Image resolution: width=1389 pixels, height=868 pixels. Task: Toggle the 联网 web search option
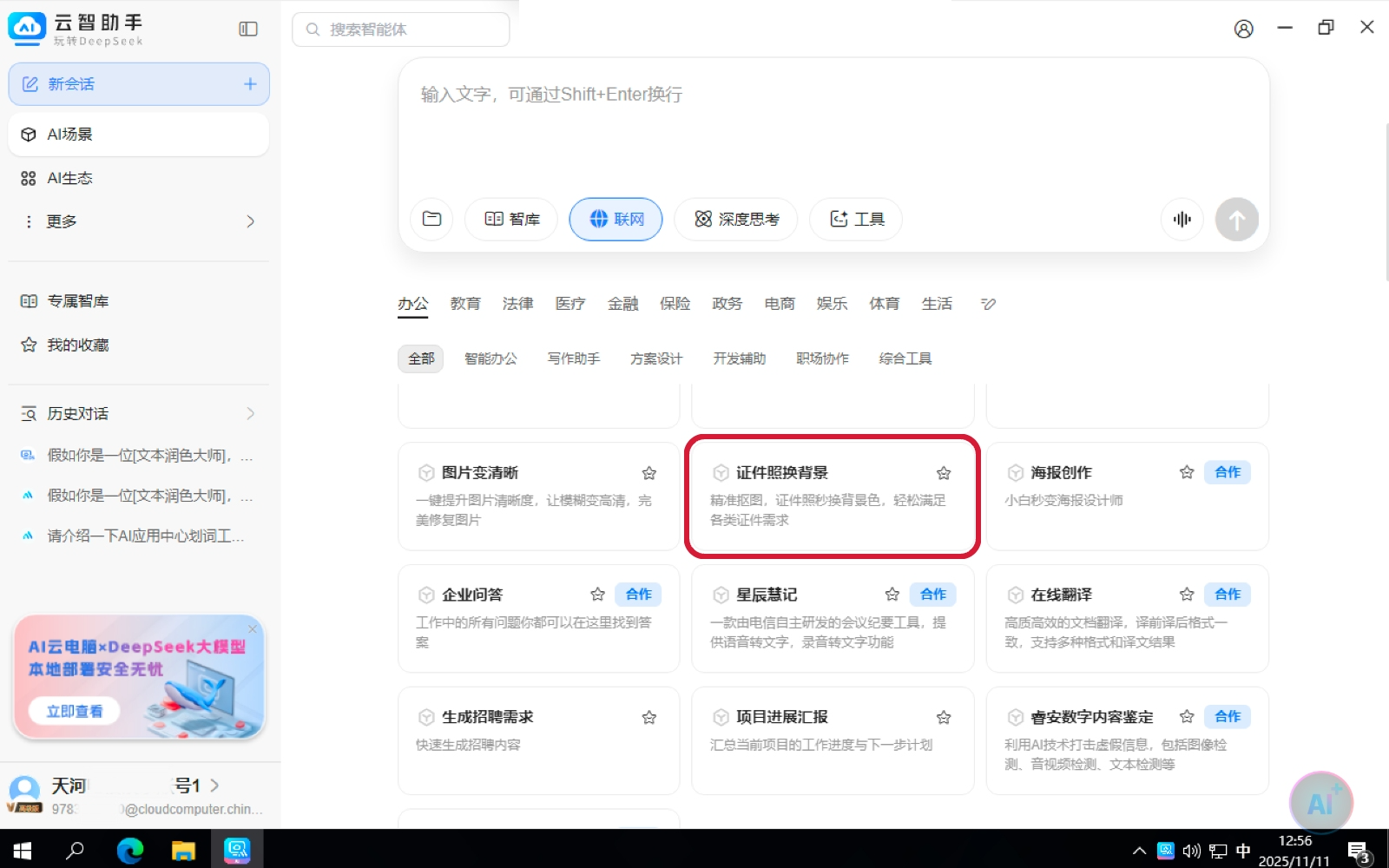(x=616, y=220)
